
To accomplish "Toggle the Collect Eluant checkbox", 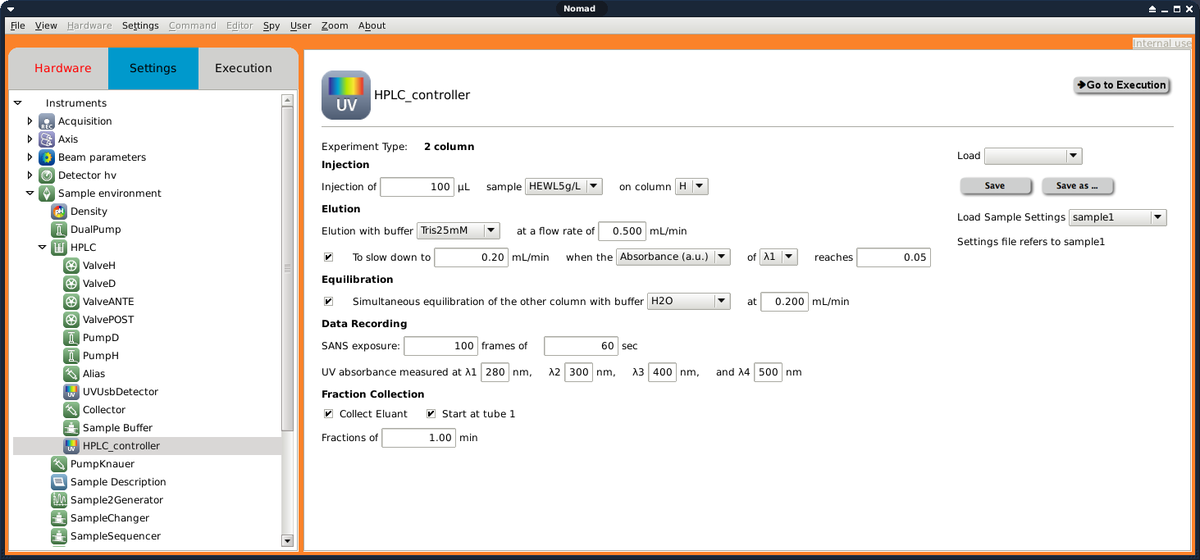I will tap(329, 414).
